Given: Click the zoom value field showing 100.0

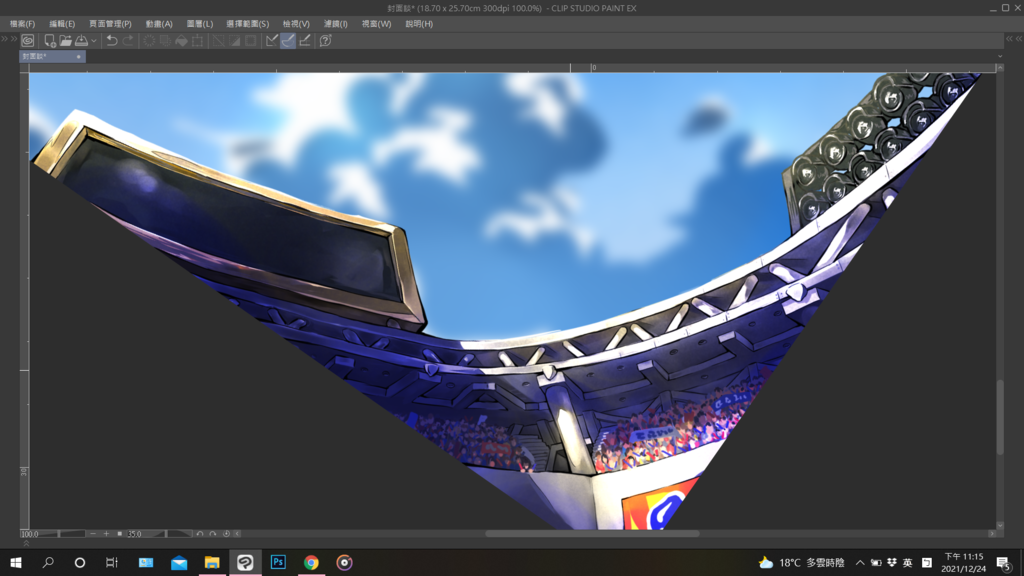Looking at the screenshot, I should click(30, 534).
